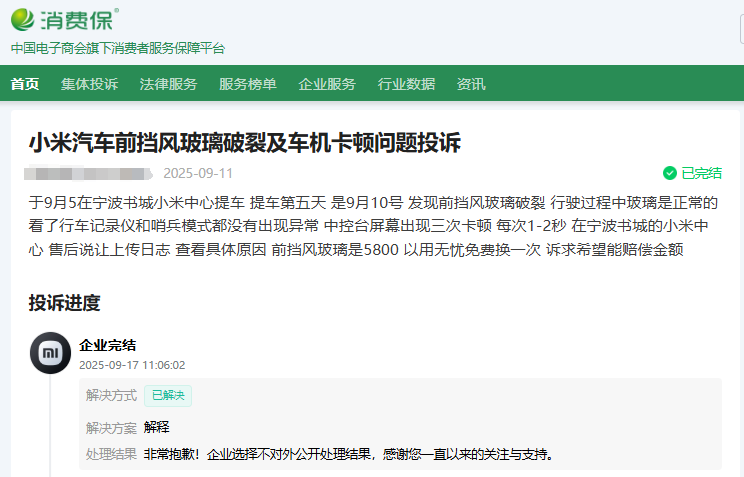Open the 首页 nav tab

point(25,84)
